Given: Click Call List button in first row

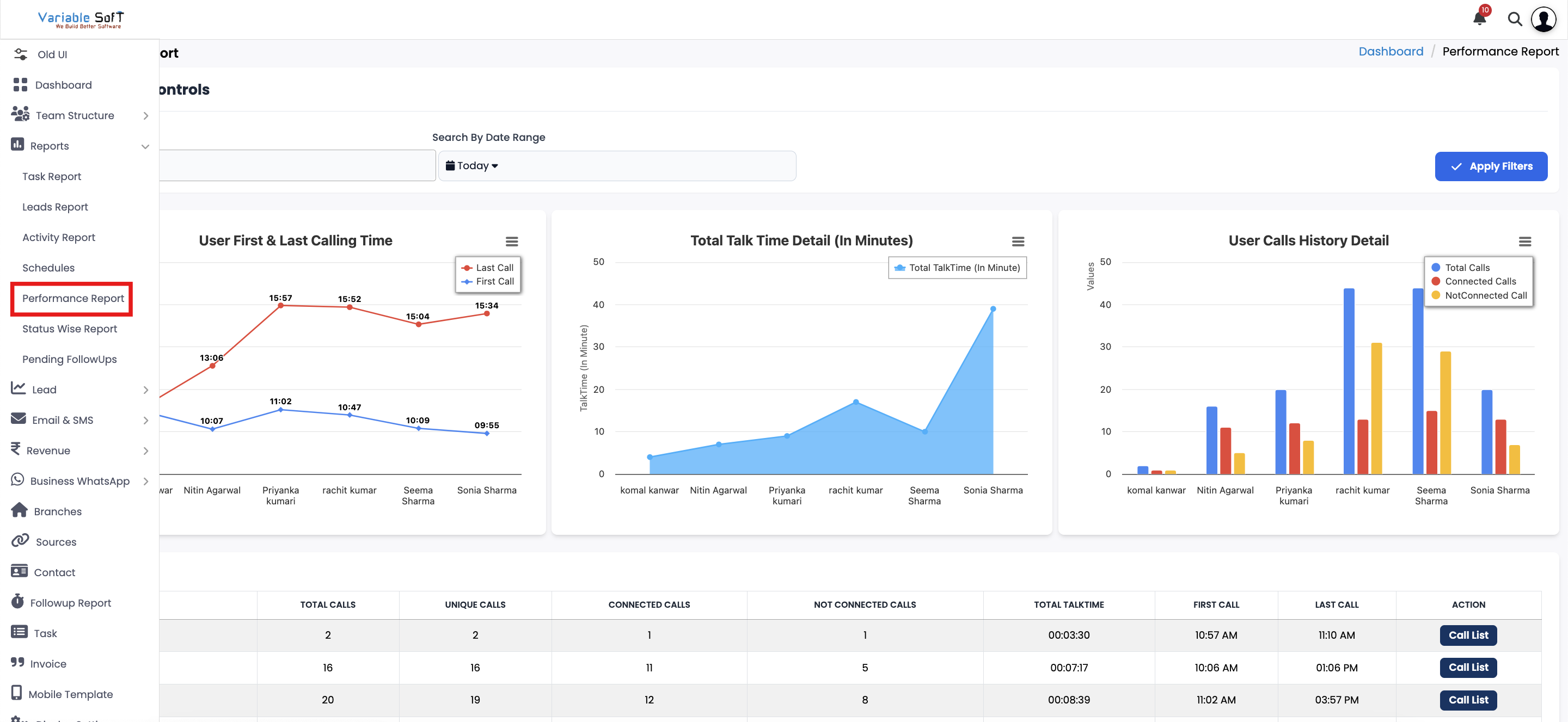Looking at the screenshot, I should pos(1468,634).
